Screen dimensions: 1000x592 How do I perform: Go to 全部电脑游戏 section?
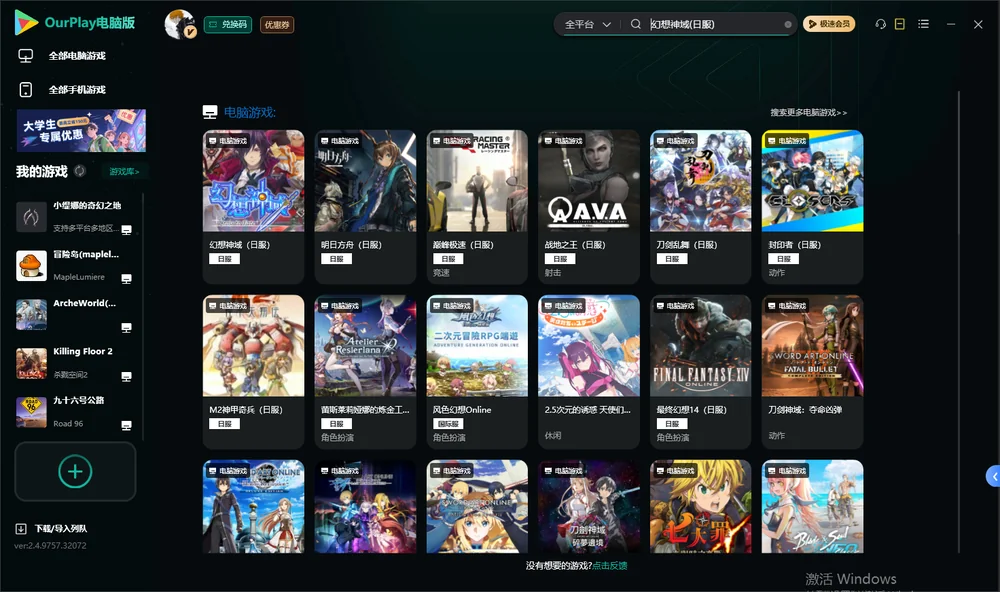click(62, 56)
